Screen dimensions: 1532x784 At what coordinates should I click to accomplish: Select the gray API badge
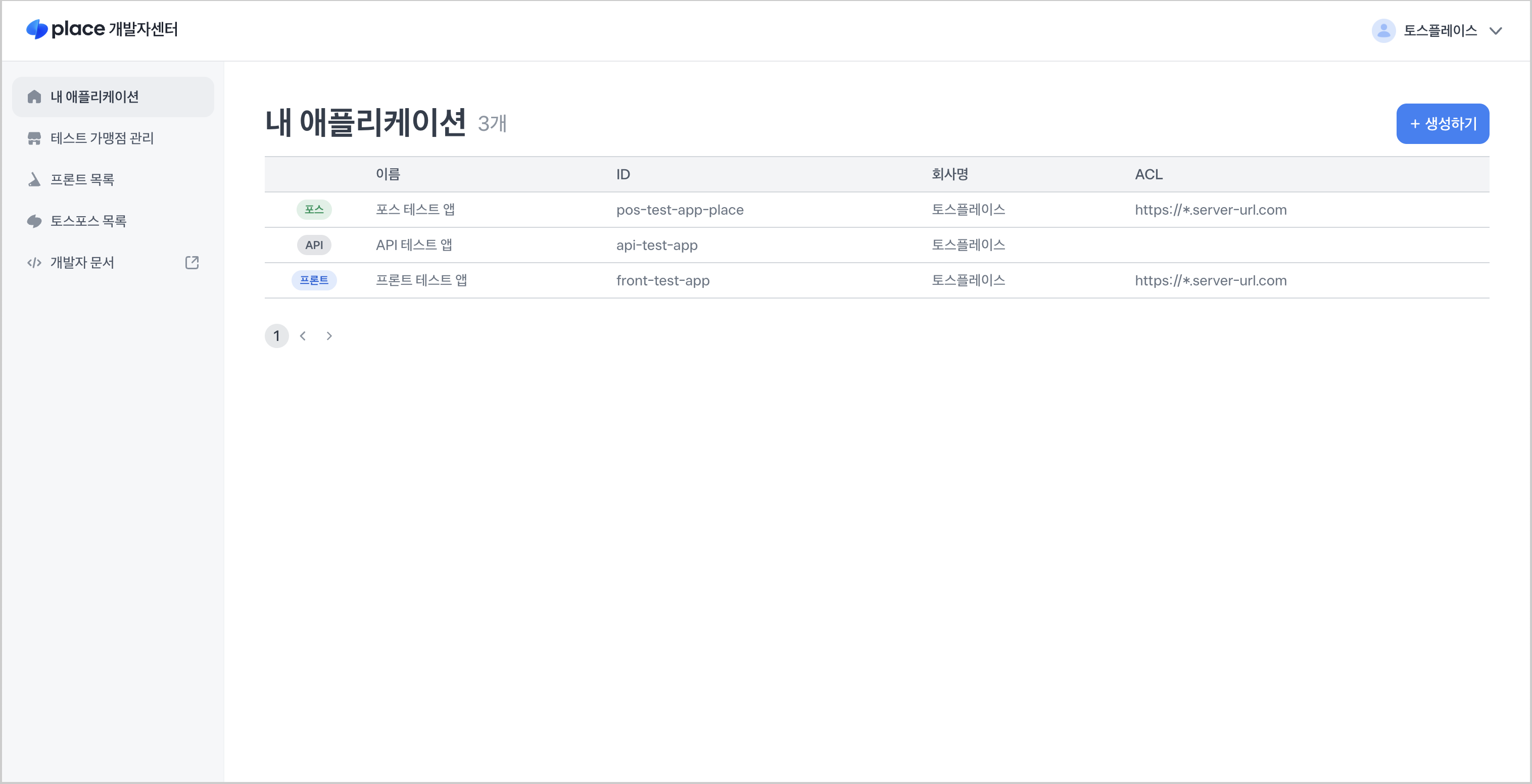315,244
